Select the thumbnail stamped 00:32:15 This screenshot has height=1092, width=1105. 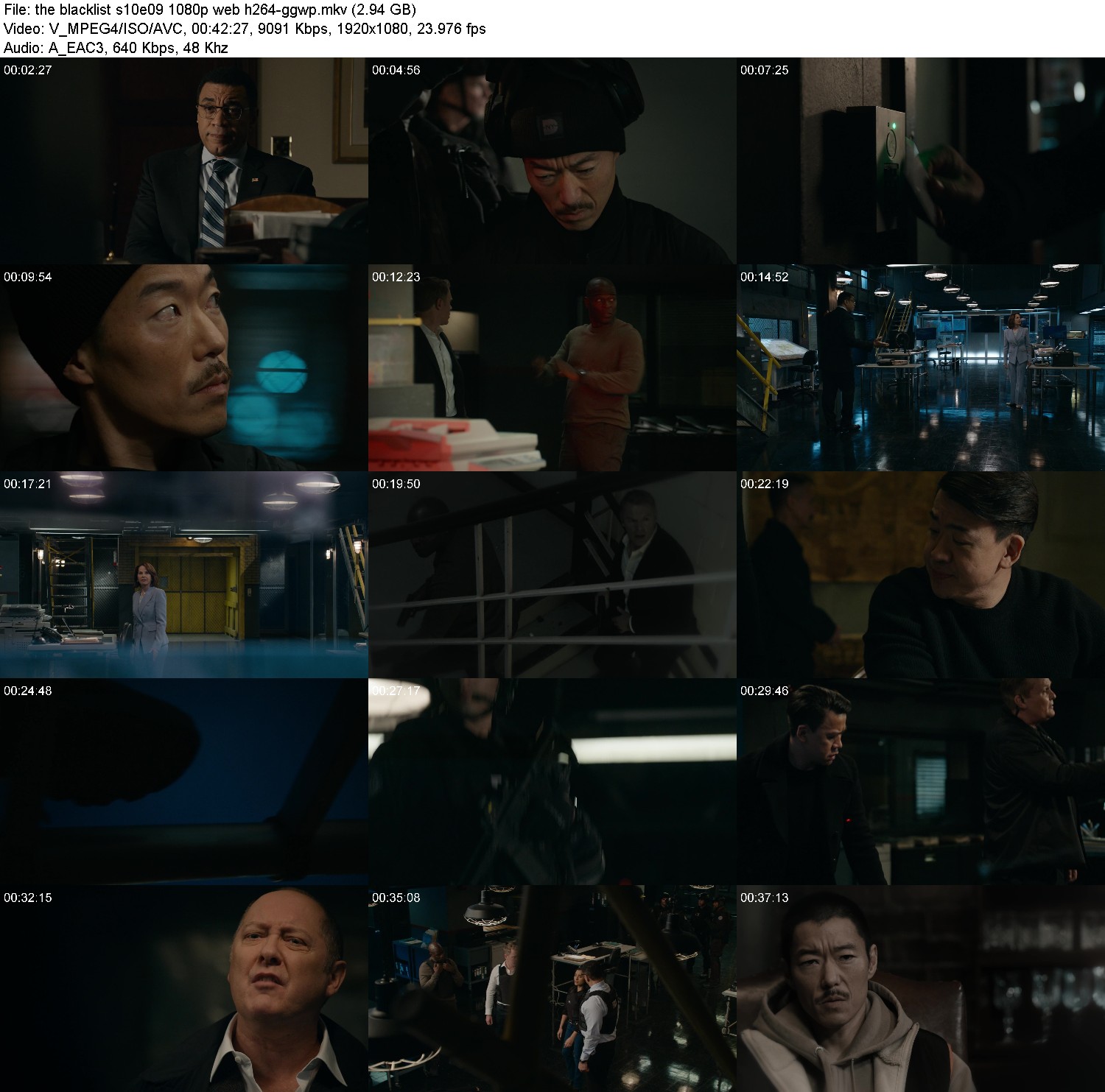coord(184,988)
